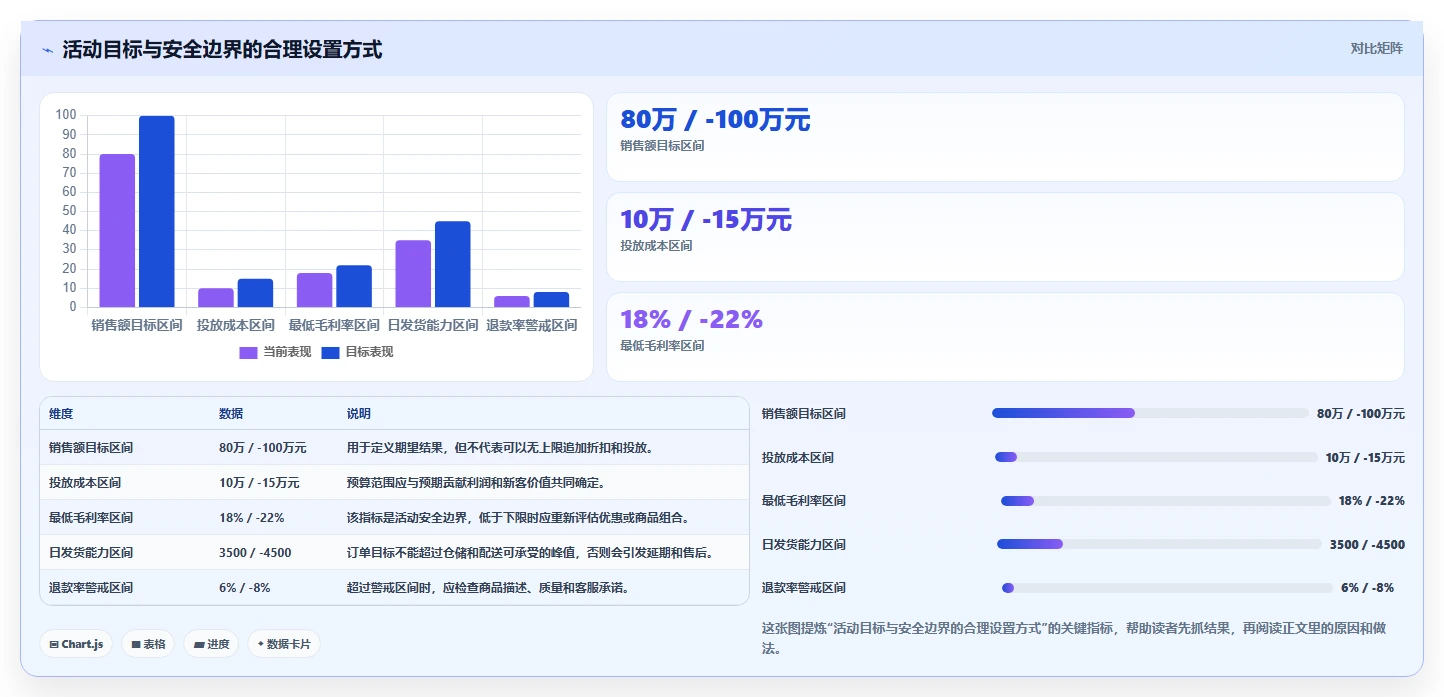Click progress value 3500 / -4500 at right

[1367, 544]
